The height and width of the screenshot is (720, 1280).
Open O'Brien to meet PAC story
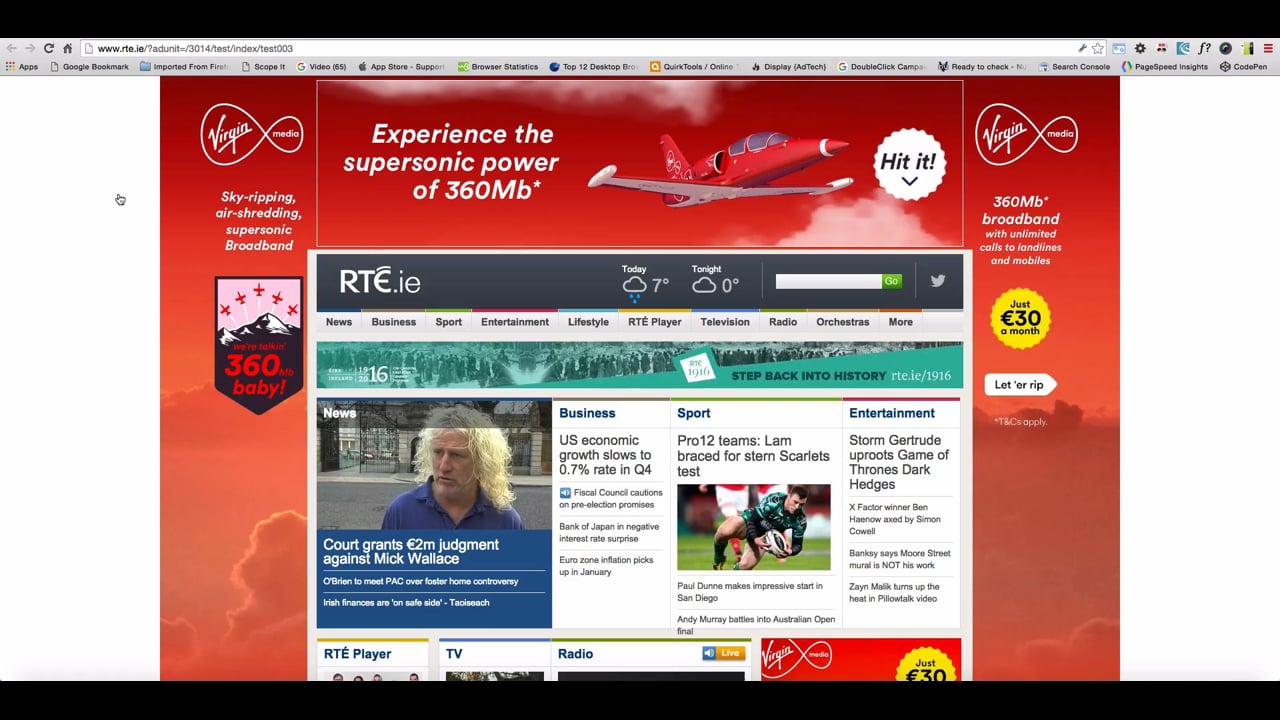click(x=421, y=581)
